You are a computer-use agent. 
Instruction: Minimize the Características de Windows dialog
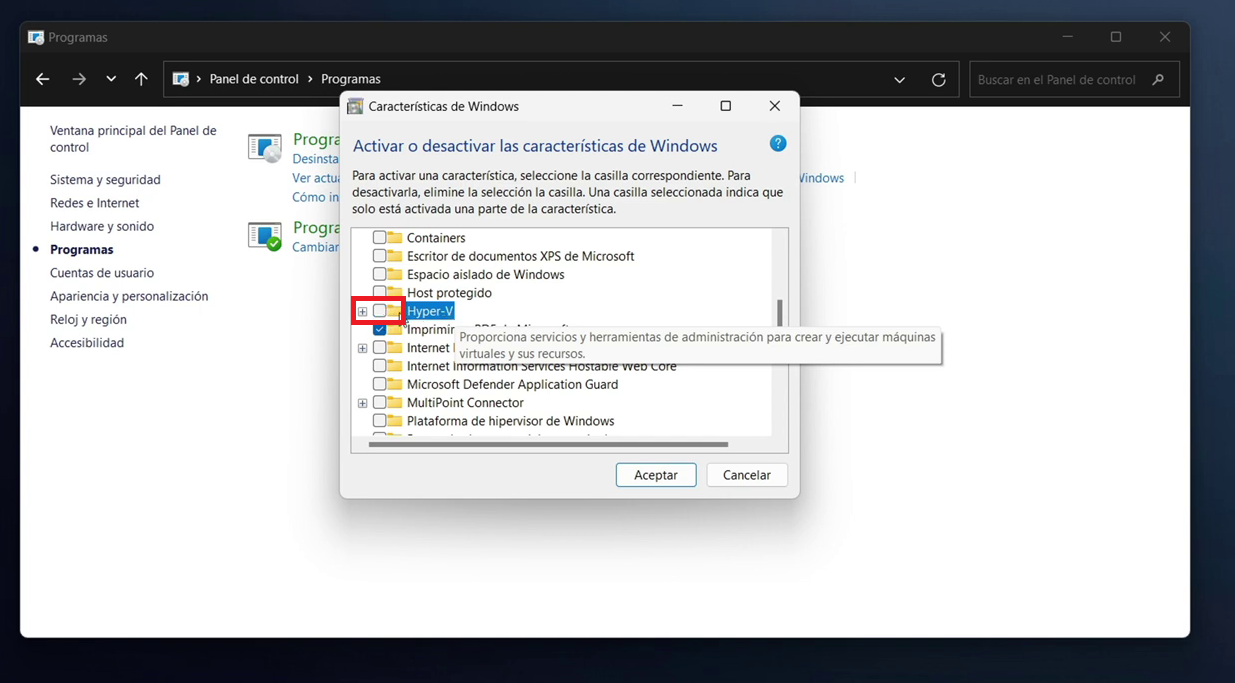coord(677,106)
